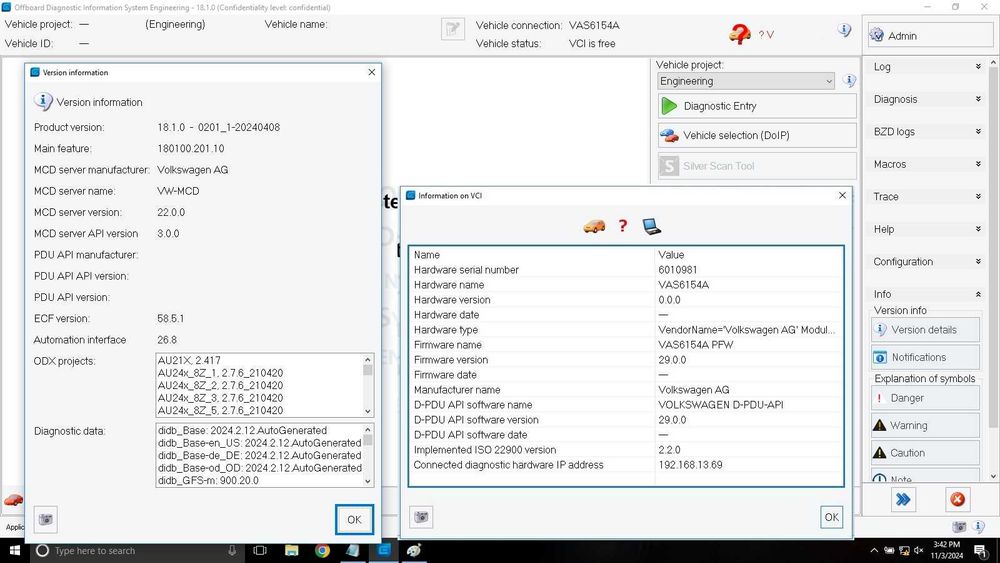
Task: Click the Type here to search box
Action: (136, 550)
